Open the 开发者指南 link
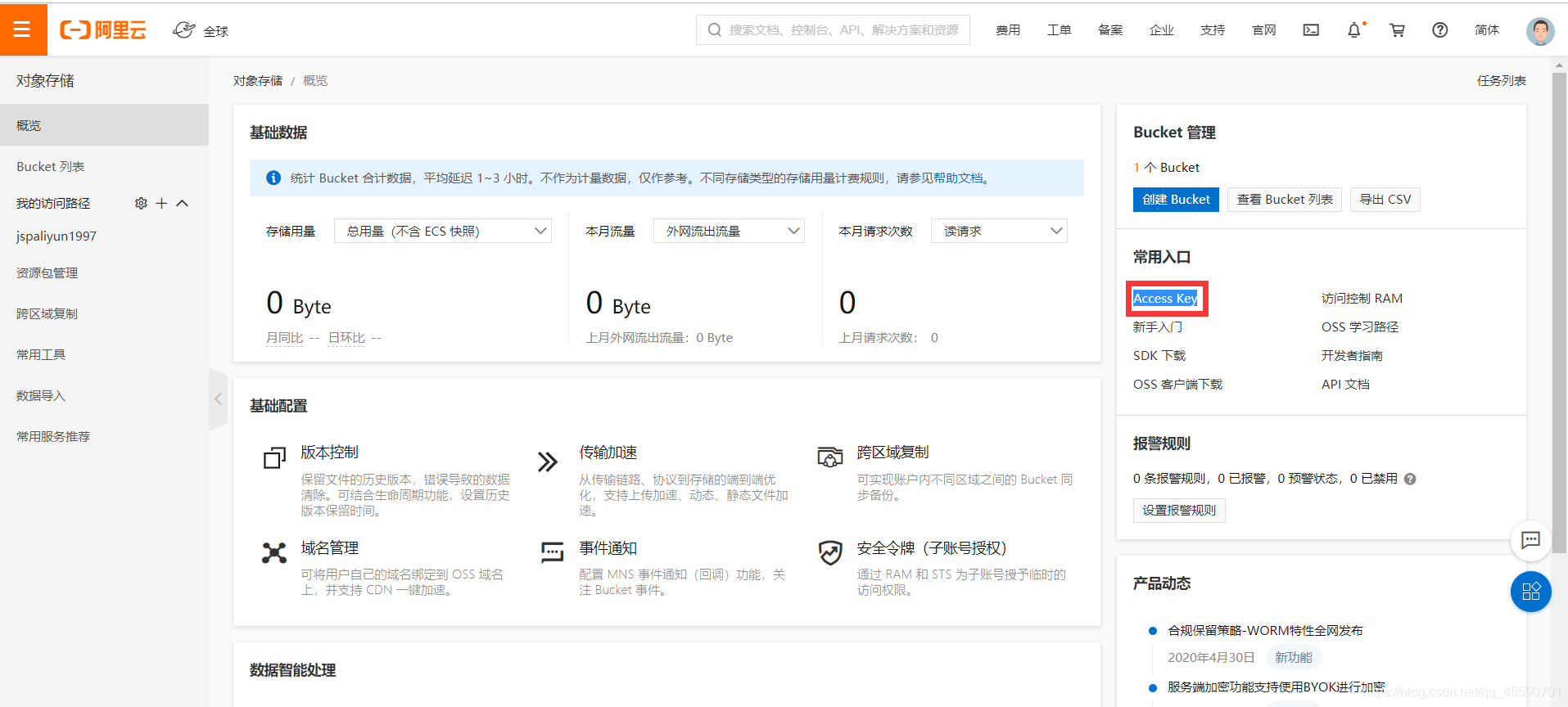 point(1352,356)
